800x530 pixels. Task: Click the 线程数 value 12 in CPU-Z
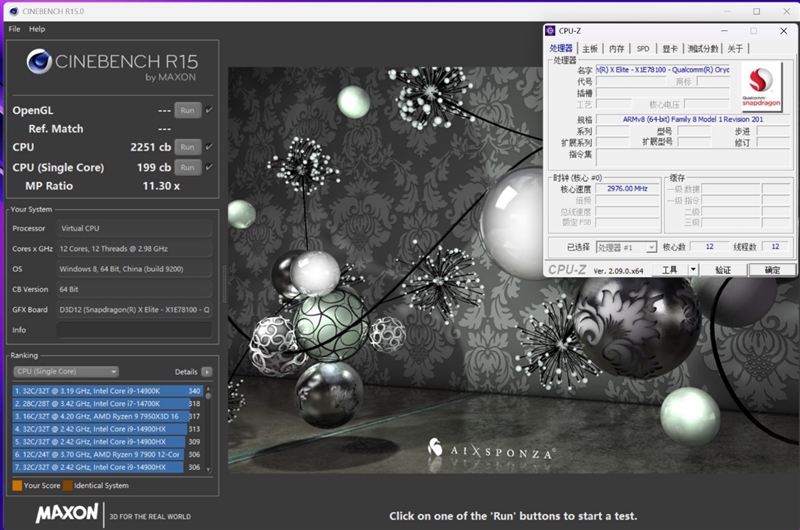[x=776, y=247]
